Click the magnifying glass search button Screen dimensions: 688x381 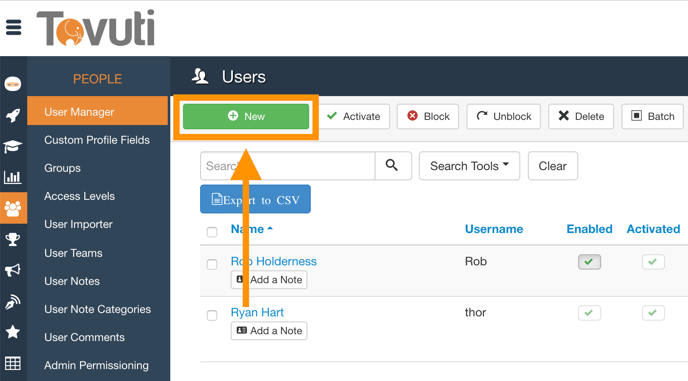(x=393, y=165)
